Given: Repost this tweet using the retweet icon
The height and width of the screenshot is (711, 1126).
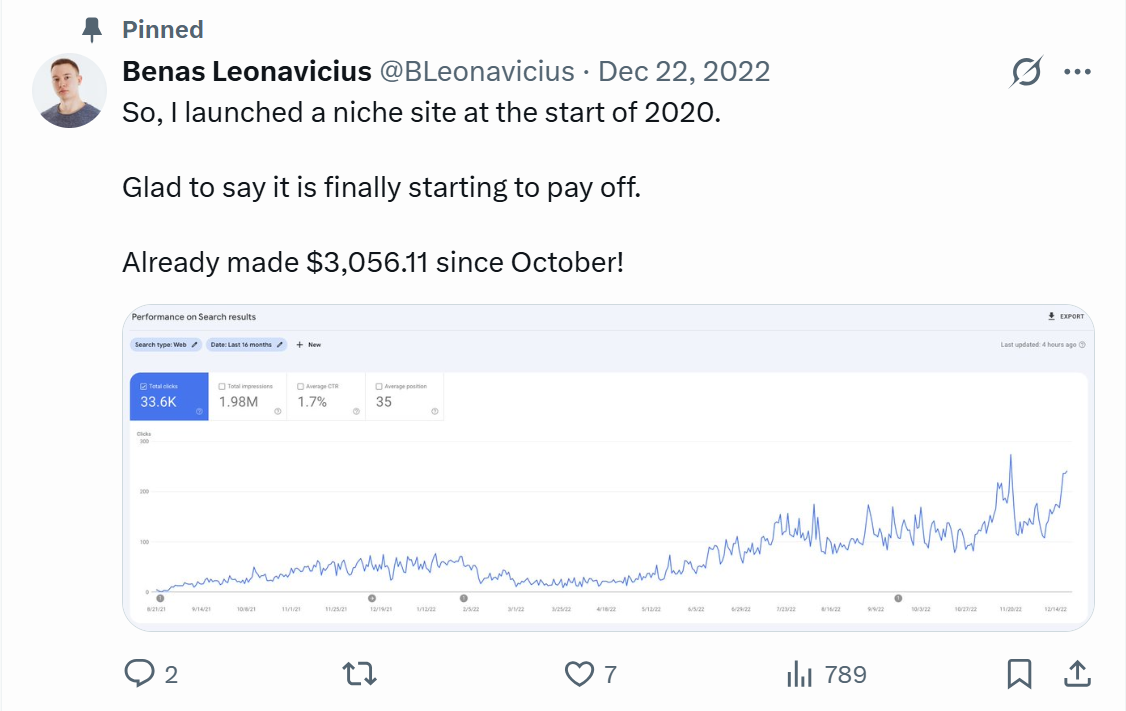Looking at the screenshot, I should tap(360, 674).
